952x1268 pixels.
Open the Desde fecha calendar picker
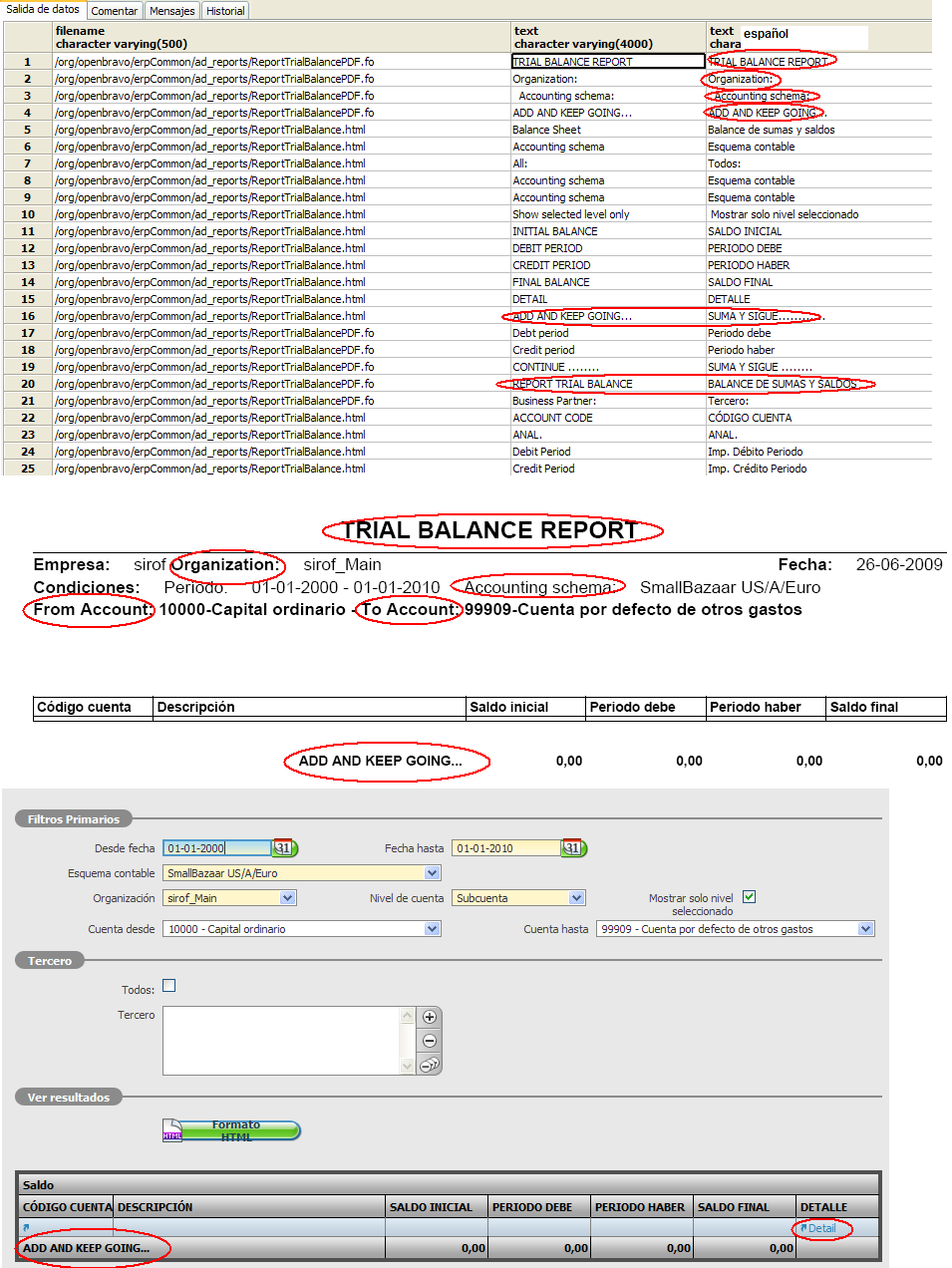pyautogui.click(x=284, y=848)
